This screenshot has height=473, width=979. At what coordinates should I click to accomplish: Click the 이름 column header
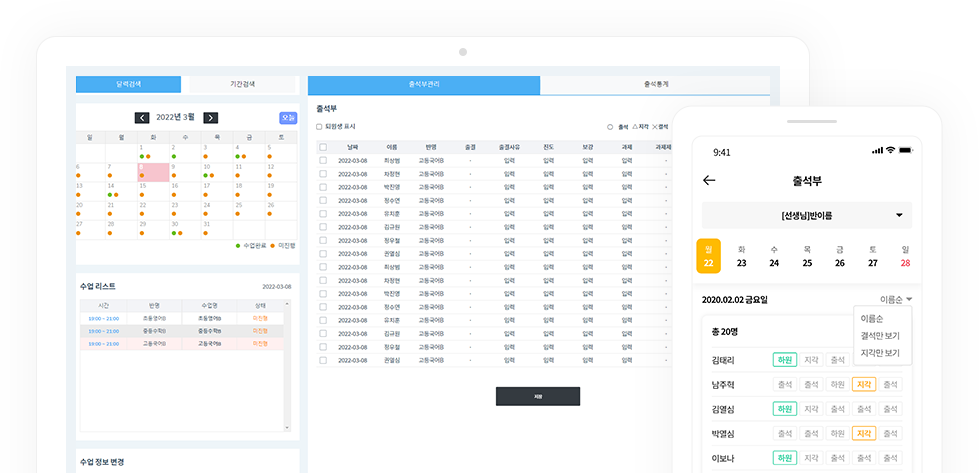pos(392,147)
